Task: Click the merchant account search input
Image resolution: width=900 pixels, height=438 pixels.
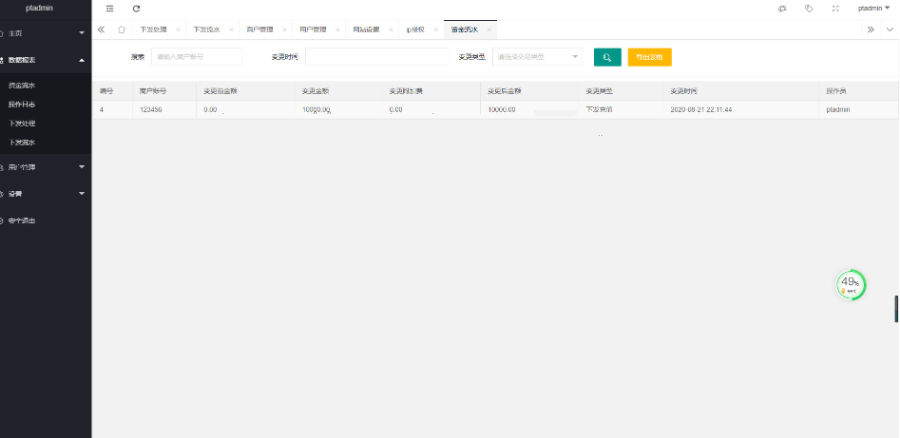Action: click(196, 57)
